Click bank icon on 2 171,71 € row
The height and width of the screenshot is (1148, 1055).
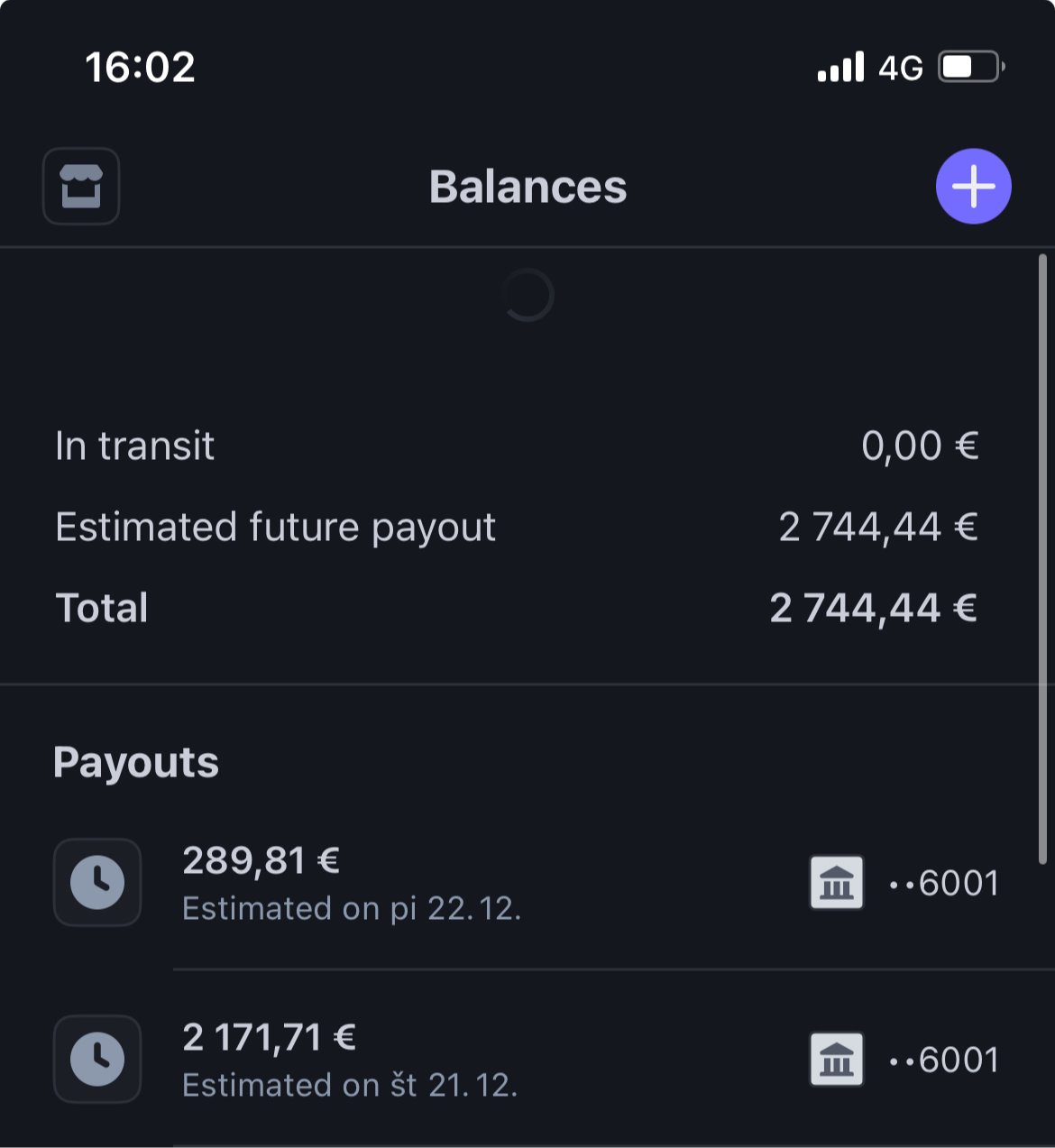836,1059
